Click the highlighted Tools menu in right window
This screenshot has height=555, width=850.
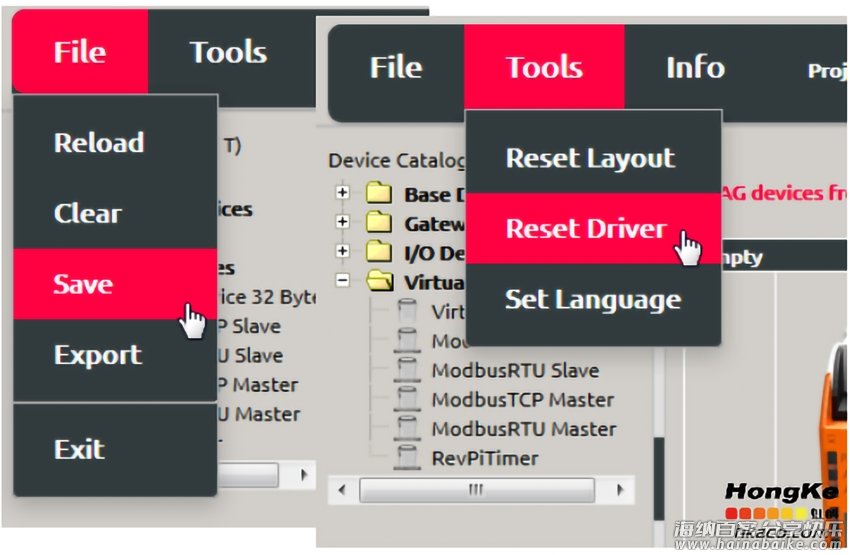coord(544,67)
